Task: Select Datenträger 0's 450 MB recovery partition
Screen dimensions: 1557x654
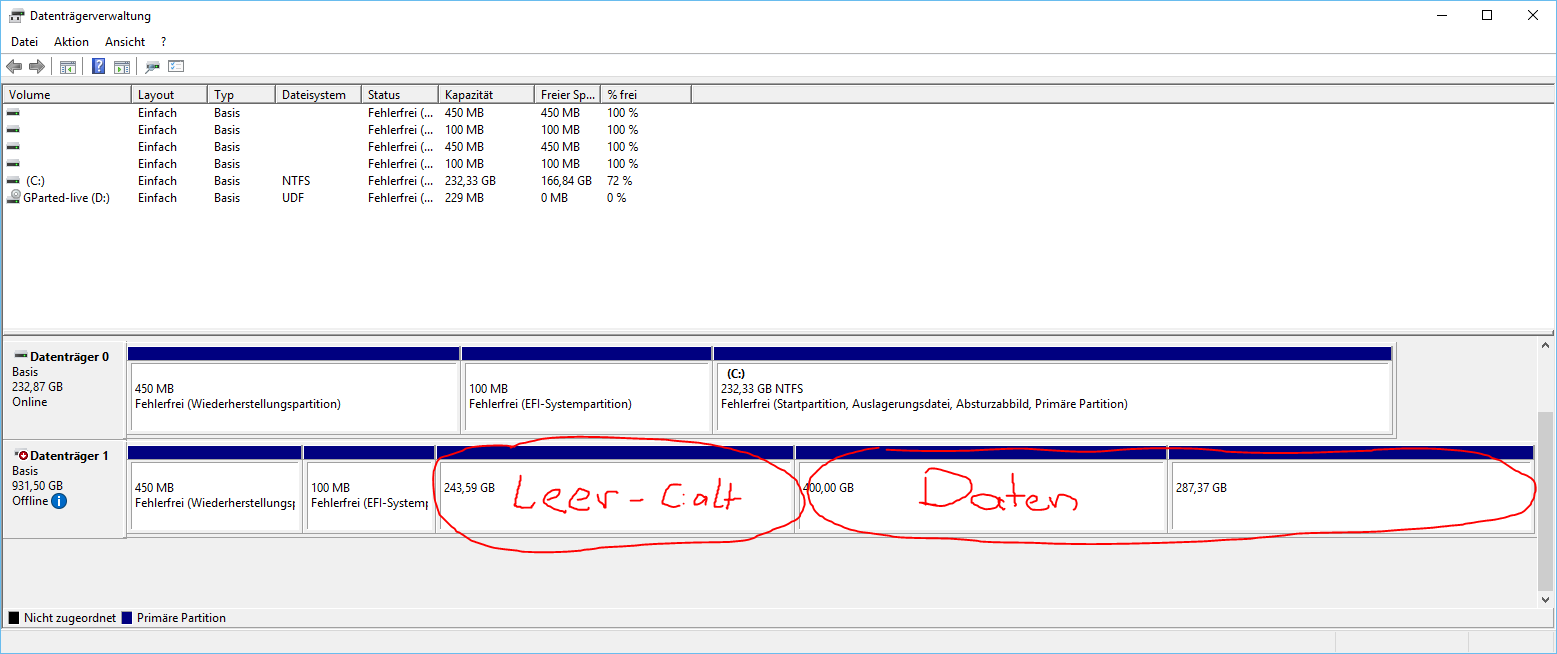Action: pyautogui.click(x=293, y=391)
